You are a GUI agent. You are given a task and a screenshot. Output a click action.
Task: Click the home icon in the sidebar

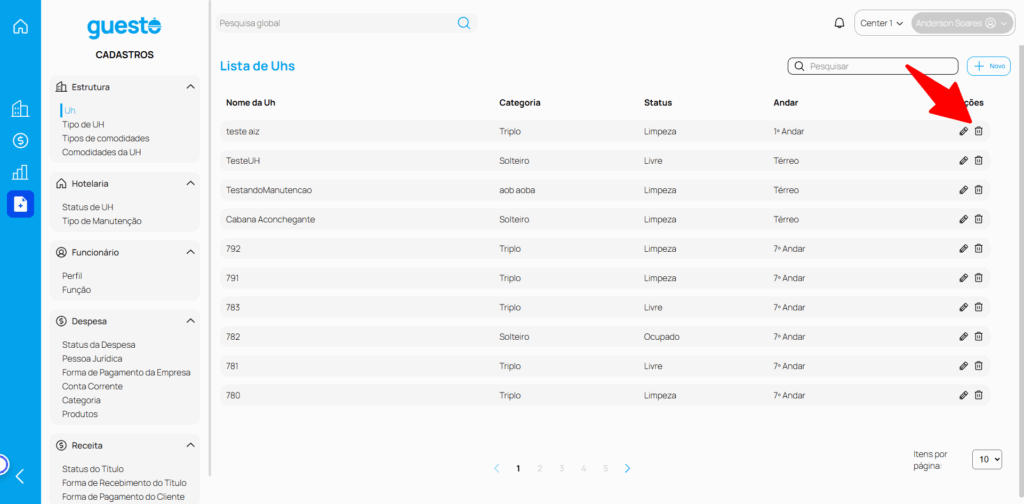click(20, 26)
